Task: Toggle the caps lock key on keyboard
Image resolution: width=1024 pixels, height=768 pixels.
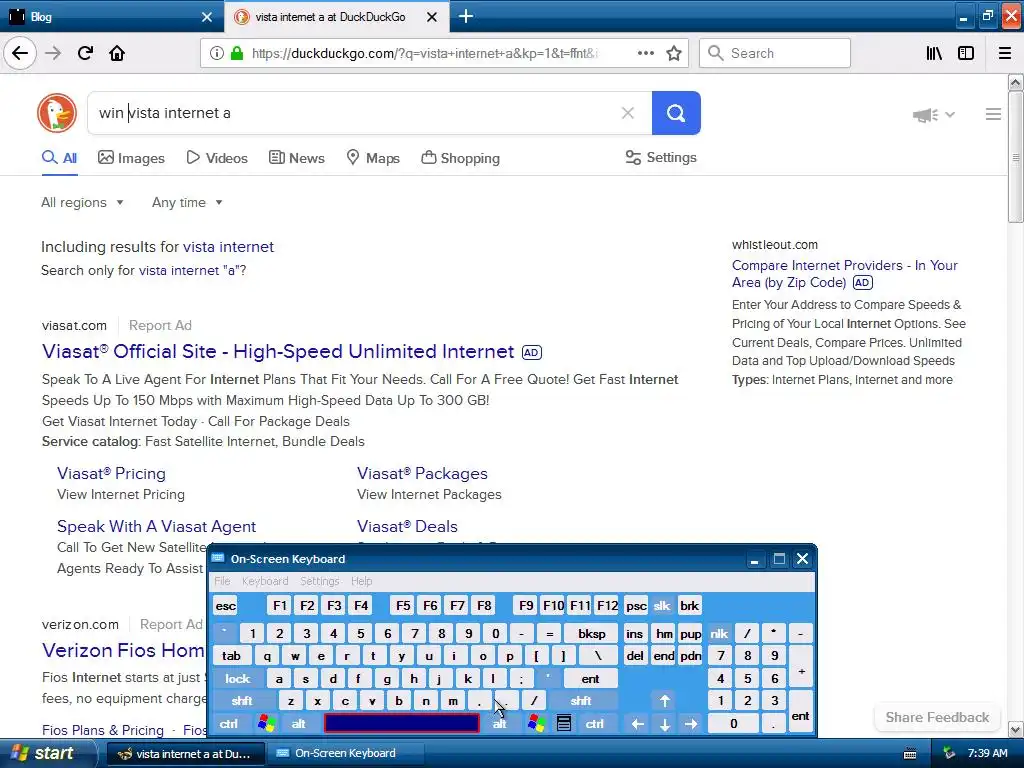Action: click(x=238, y=679)
